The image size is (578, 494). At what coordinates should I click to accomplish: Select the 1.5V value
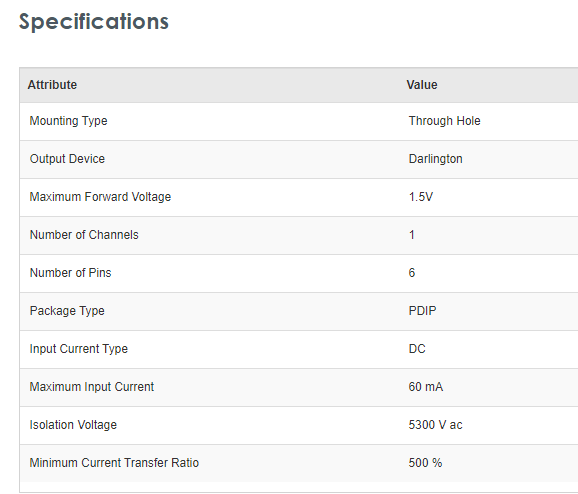(421, 197)
